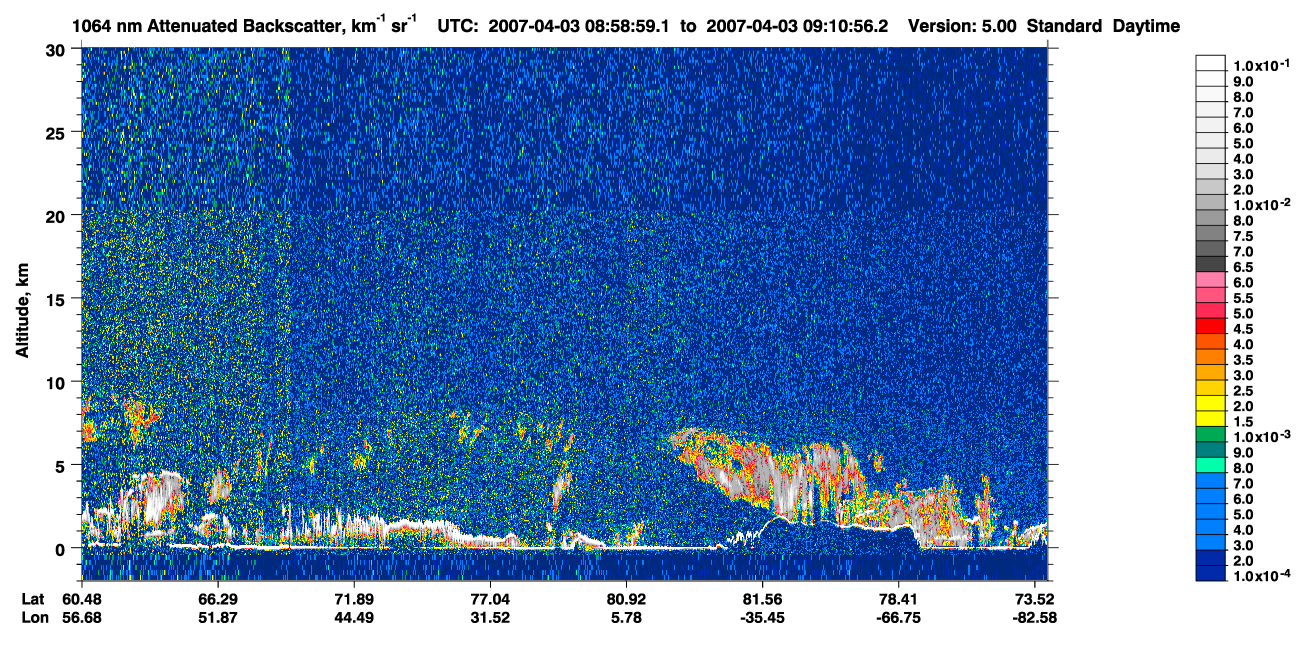Select the teal swatch labeled 9.0
This screenshot has height=667, width=1300.
(1211, 450)
